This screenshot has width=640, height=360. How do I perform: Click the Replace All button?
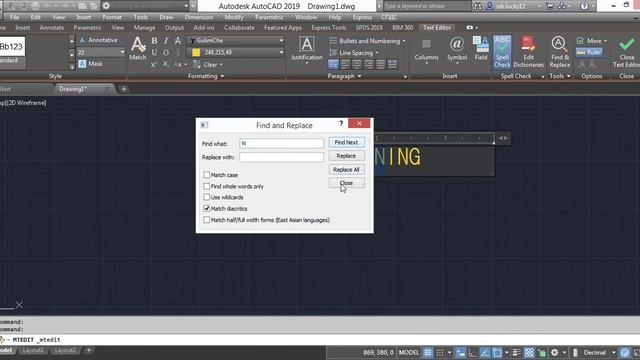(x=346, y=169)
